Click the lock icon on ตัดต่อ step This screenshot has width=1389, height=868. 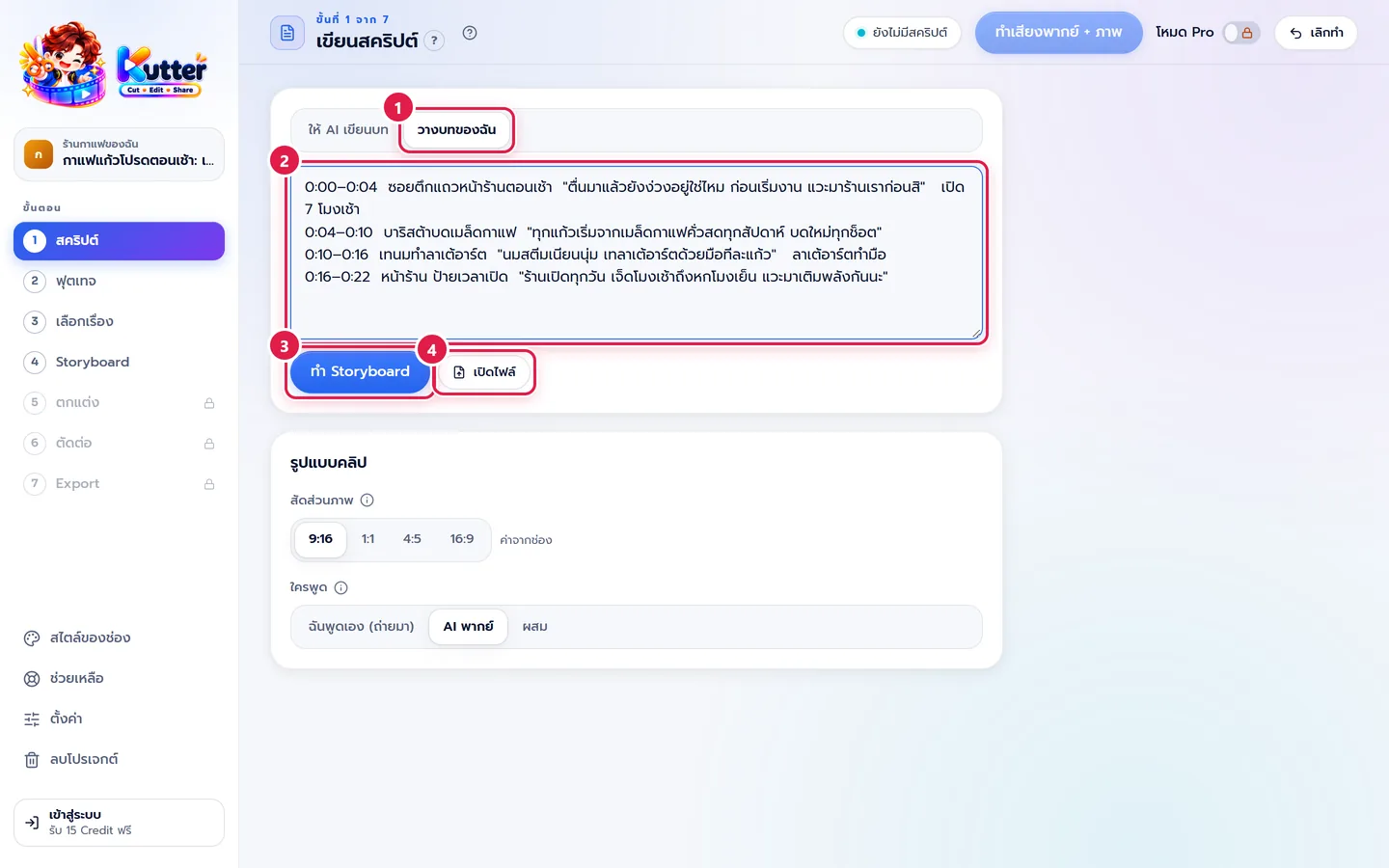pyautogui.click(x=209, y=444)
